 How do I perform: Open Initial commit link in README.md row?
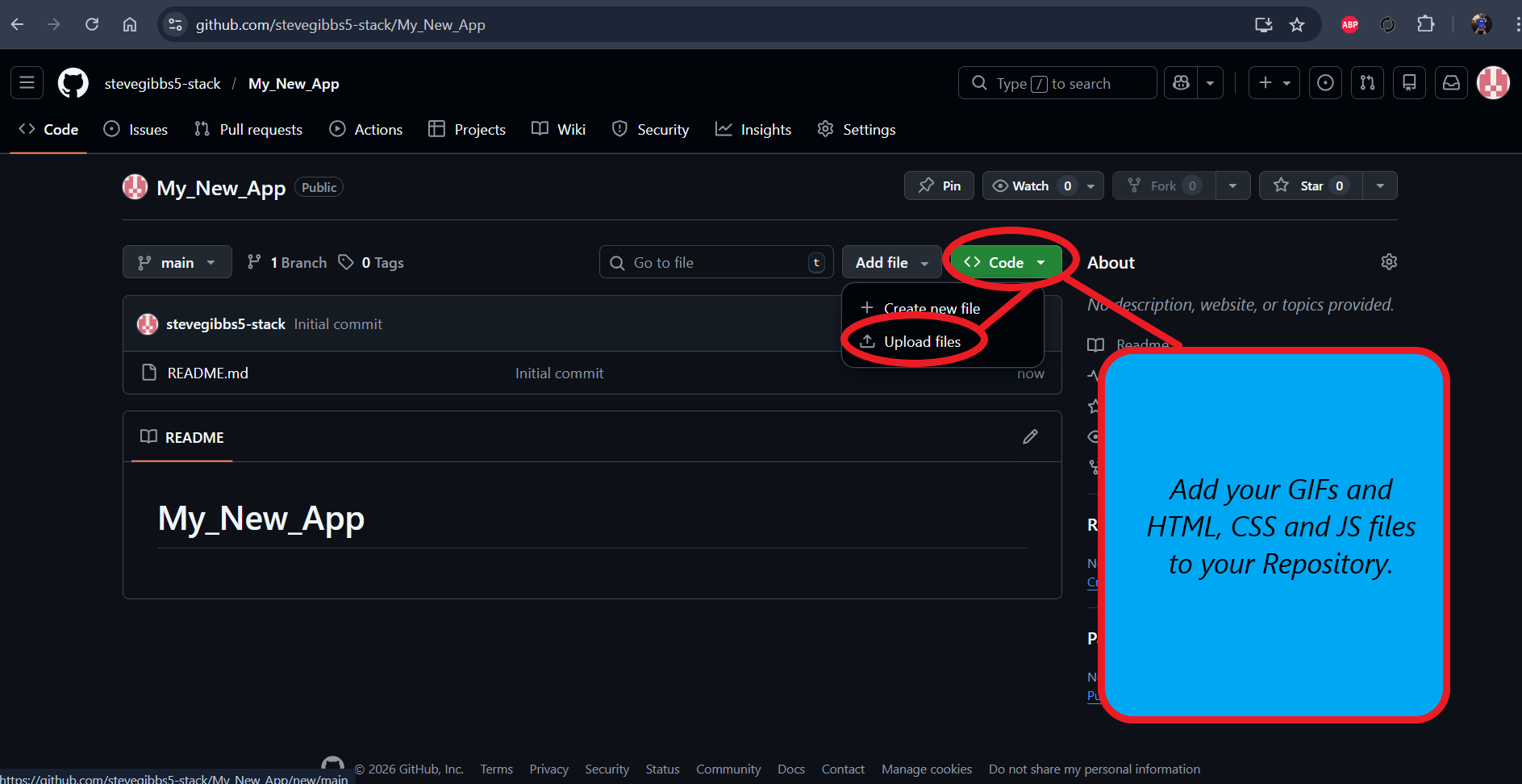point(559,373)
